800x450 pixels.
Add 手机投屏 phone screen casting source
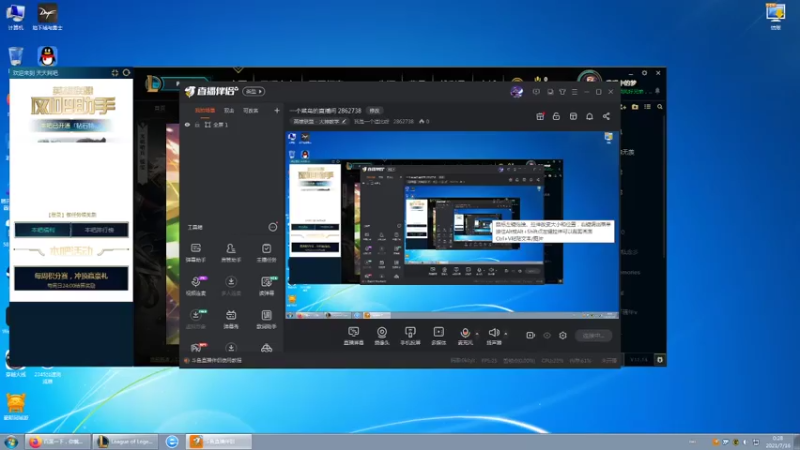pos(410,336)
